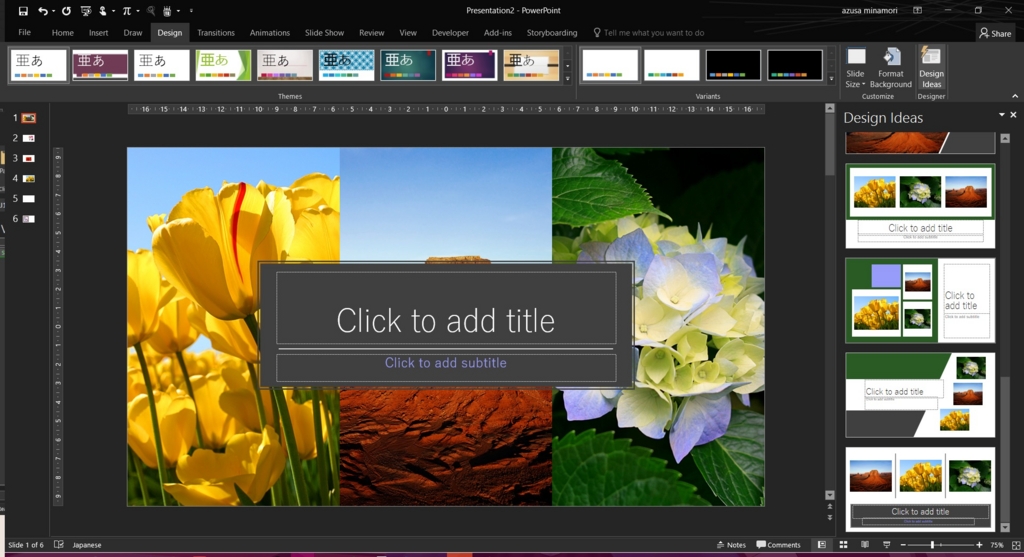Open the Developer tab
1024x557 pixels.
point(450,33)
